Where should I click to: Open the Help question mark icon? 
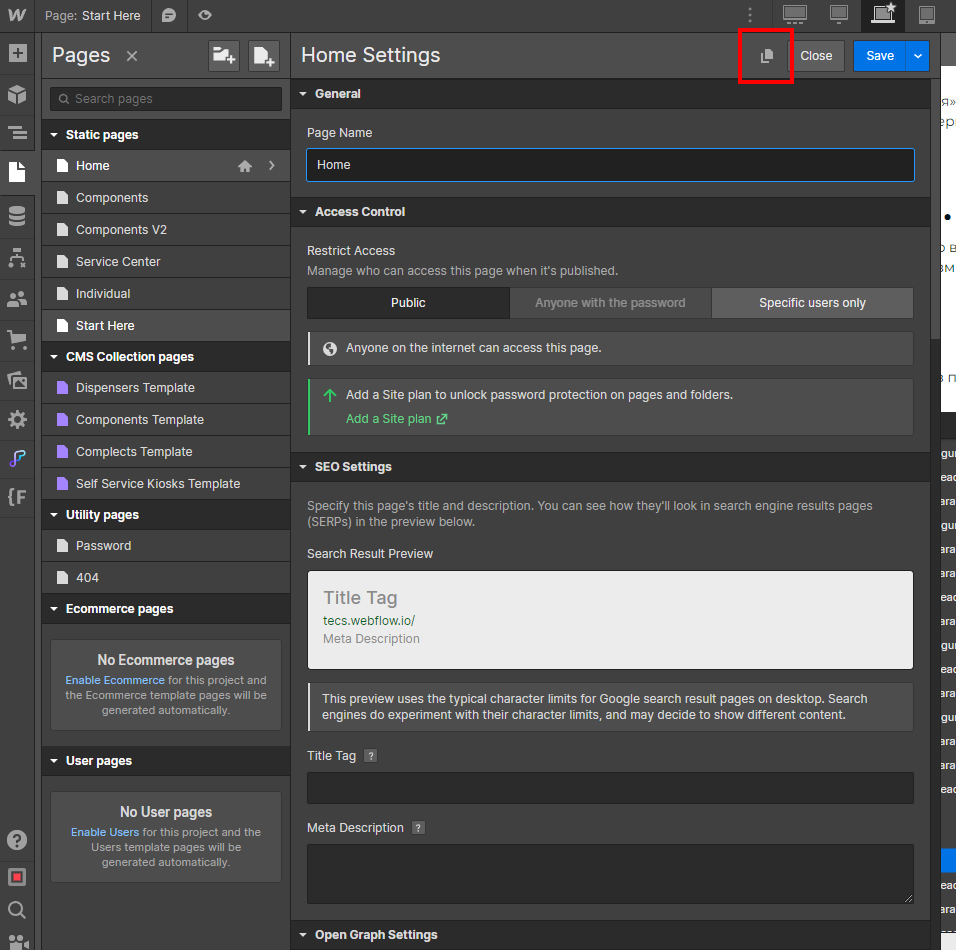[x=17, y=840]
